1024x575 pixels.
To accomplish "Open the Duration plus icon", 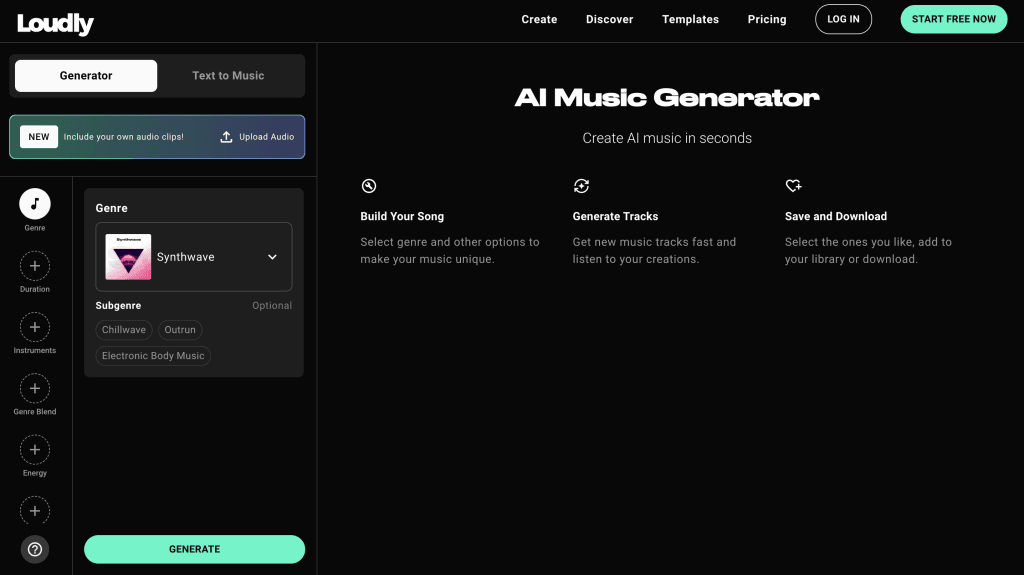I will 35,266.
